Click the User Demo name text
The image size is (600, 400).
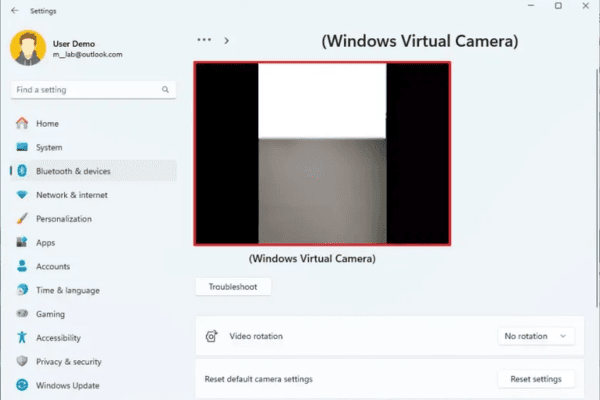point(74,44)
